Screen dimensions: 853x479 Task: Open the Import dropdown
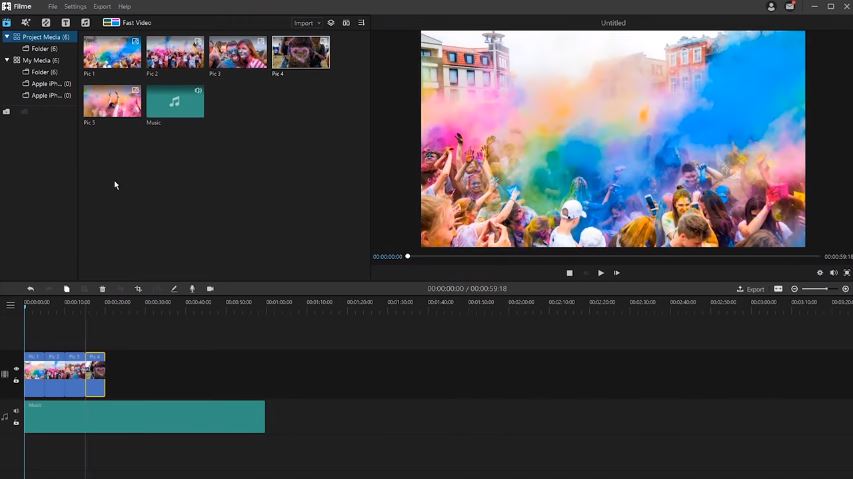click(x=307, y=23)
